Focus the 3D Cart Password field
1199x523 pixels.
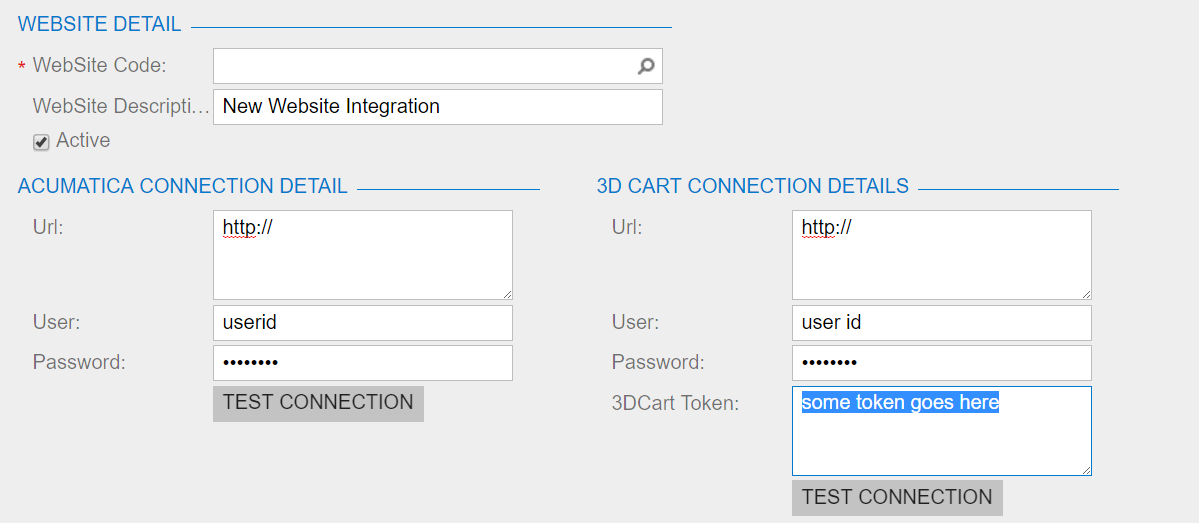[941, 363]
